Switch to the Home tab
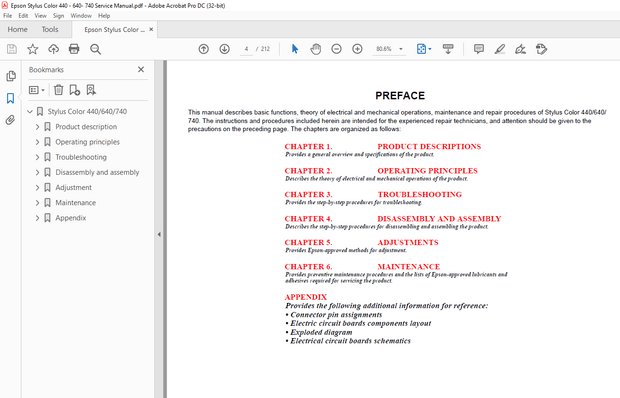 coord(17,30)
